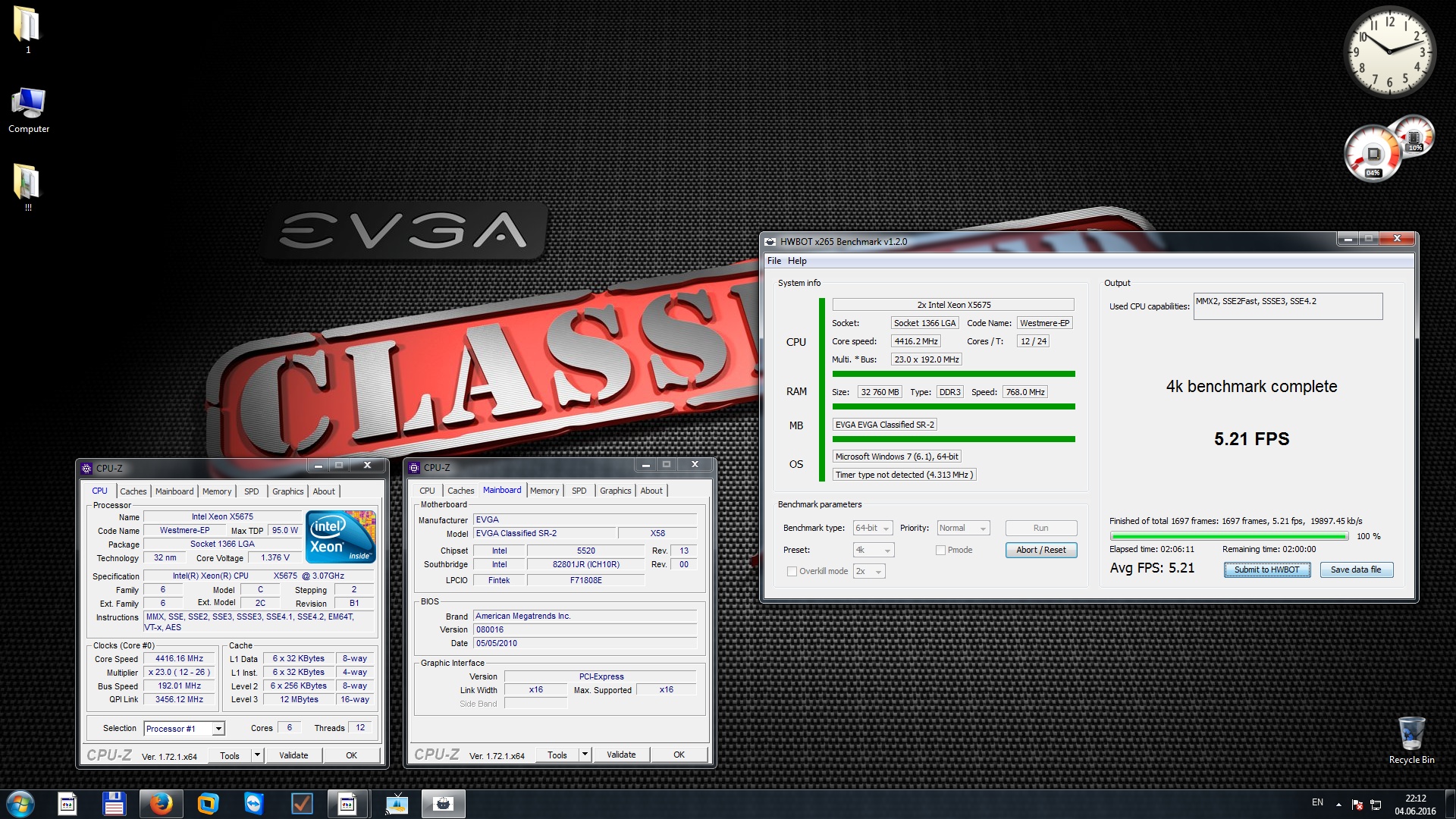The height and width of the screenshot is (819, 1456).
Task: Click the Run button
Action: coord(1041,528)
